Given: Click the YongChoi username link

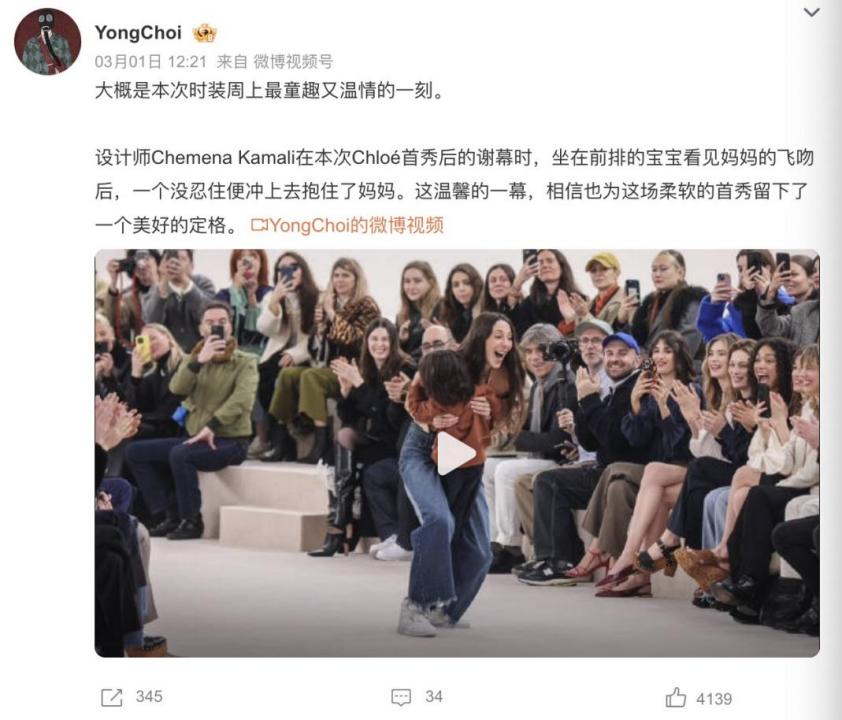Looking at the screenshot, I should [138, 33].
